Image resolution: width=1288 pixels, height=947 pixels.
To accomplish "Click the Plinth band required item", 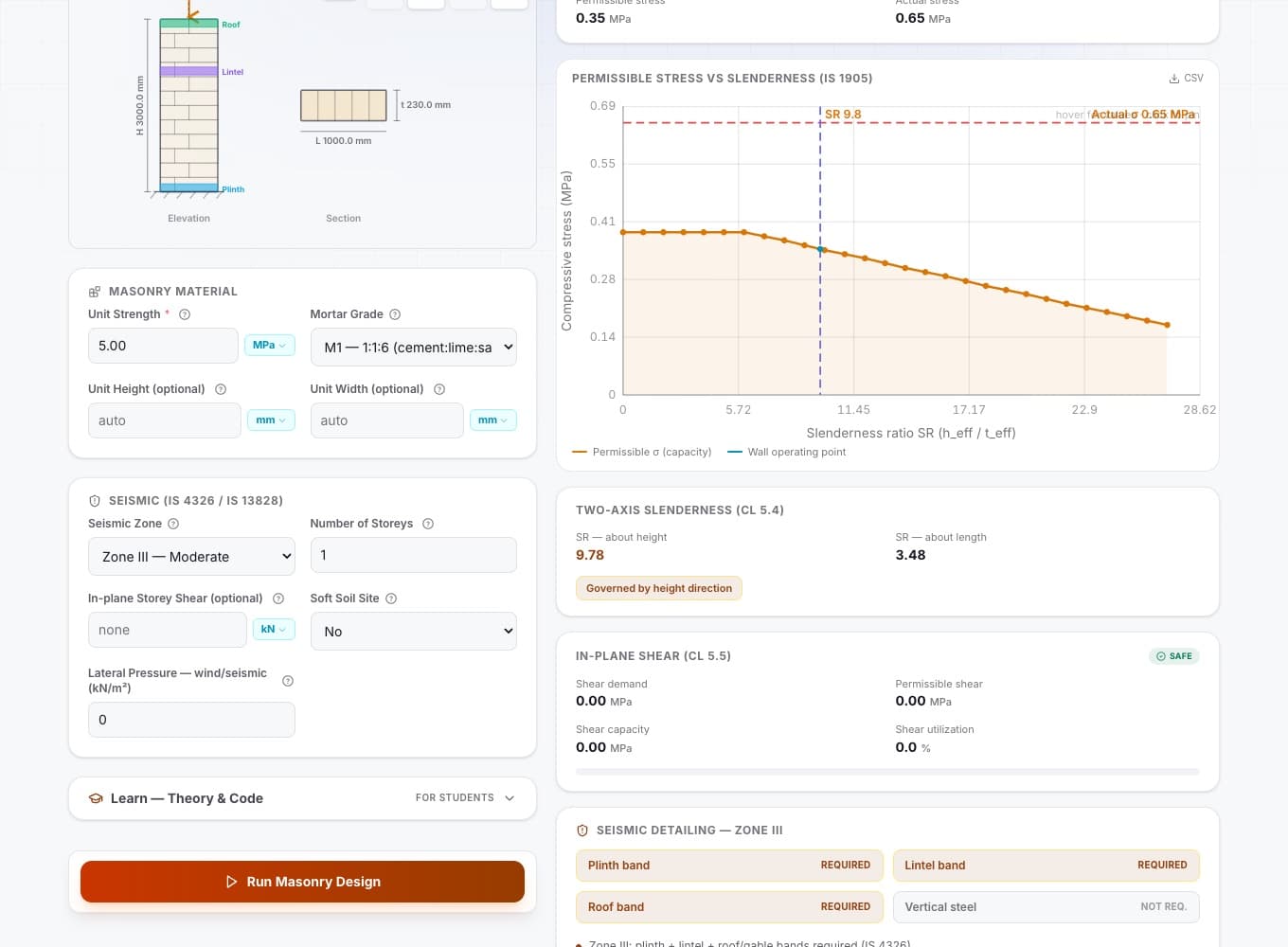I will (729, 866).
